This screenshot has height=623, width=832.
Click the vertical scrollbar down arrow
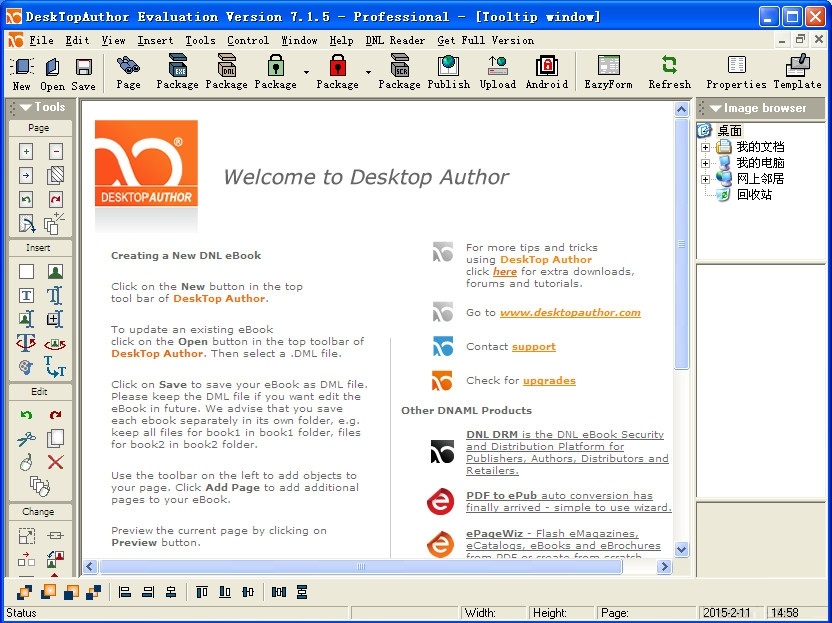[x=681, y=549]
